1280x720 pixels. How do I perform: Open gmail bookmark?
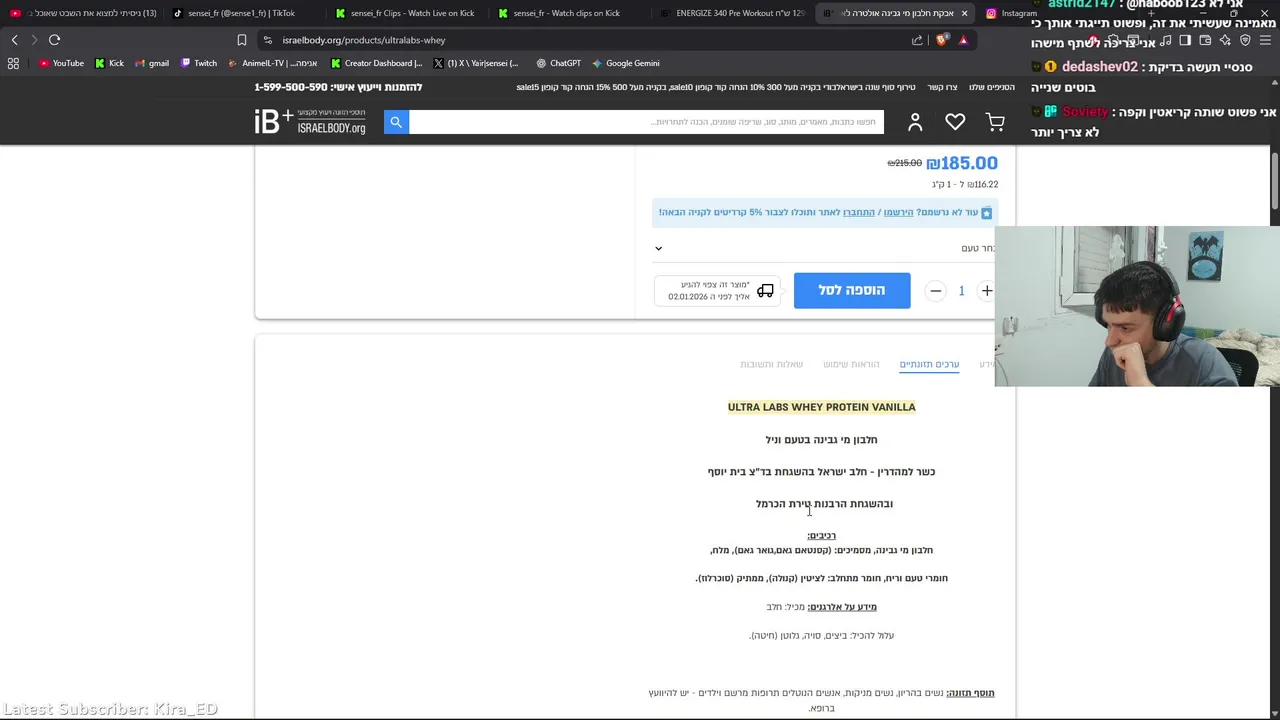click(x=152, y=63)
